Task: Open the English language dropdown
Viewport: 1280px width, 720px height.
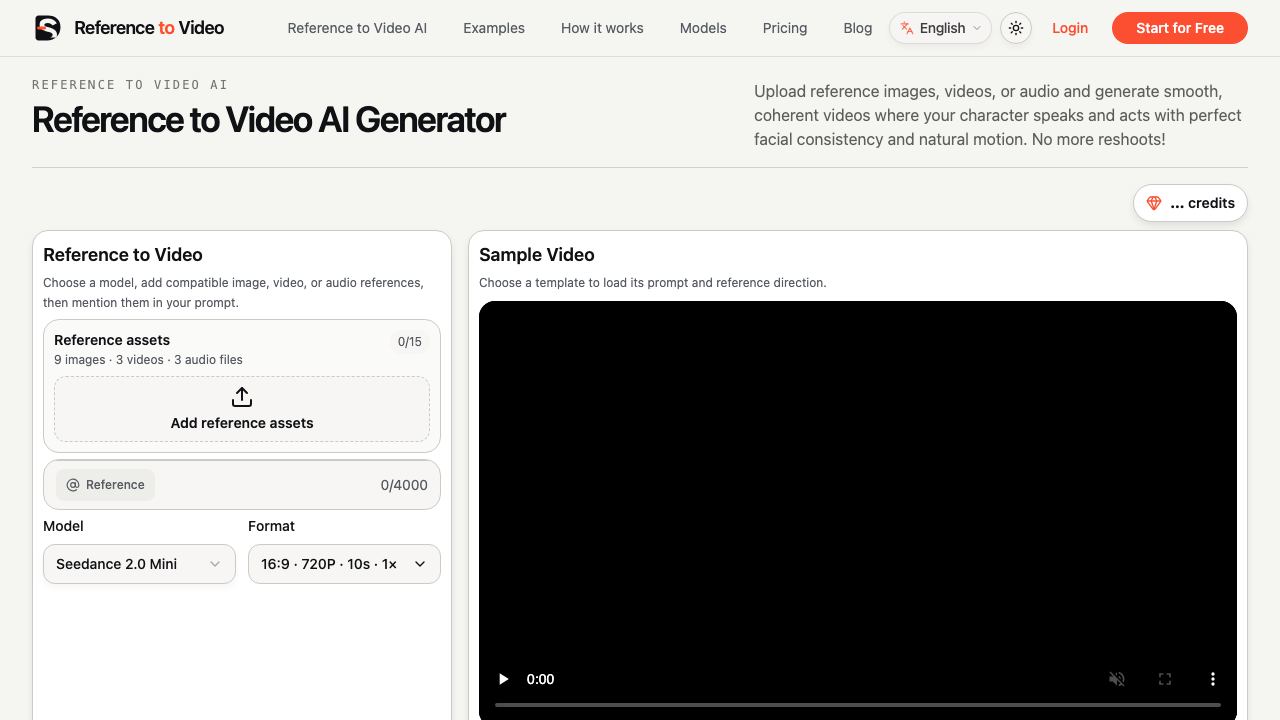Action: [x=940, y=28]
